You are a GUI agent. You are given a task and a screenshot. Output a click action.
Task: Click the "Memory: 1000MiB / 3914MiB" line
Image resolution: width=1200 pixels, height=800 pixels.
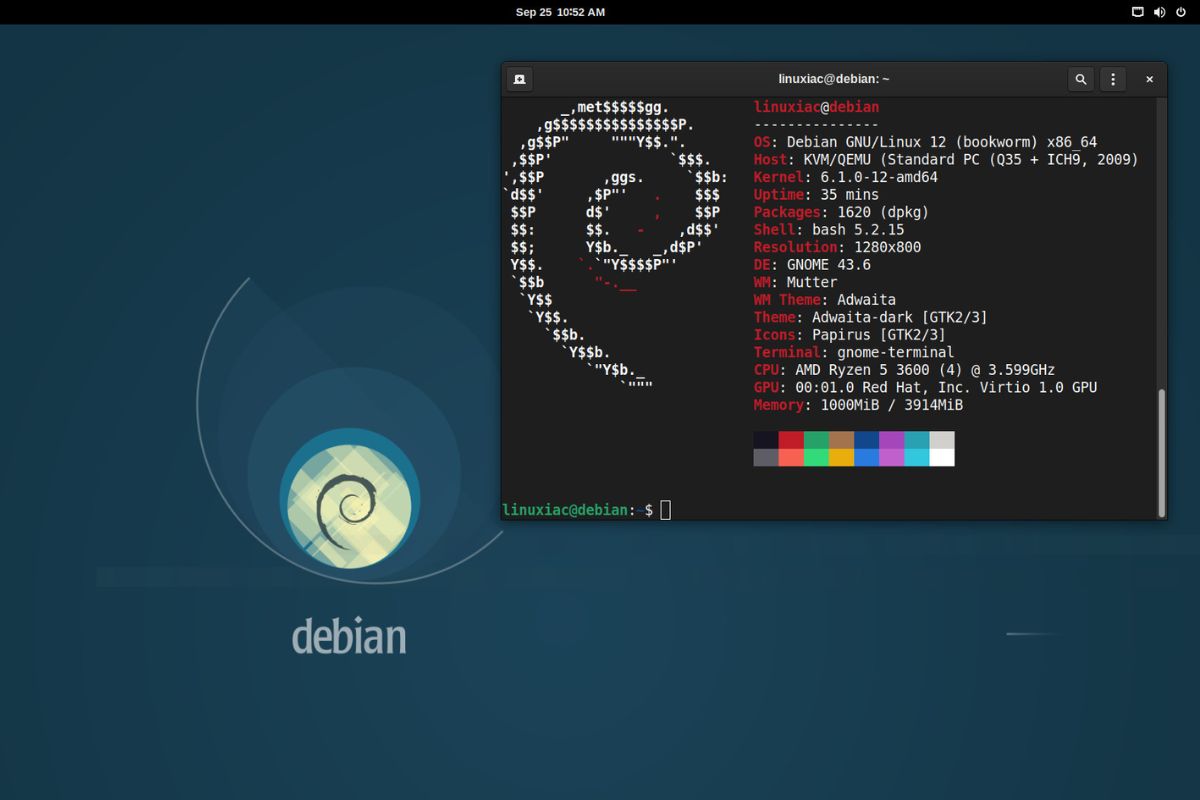tap(858, 405)
